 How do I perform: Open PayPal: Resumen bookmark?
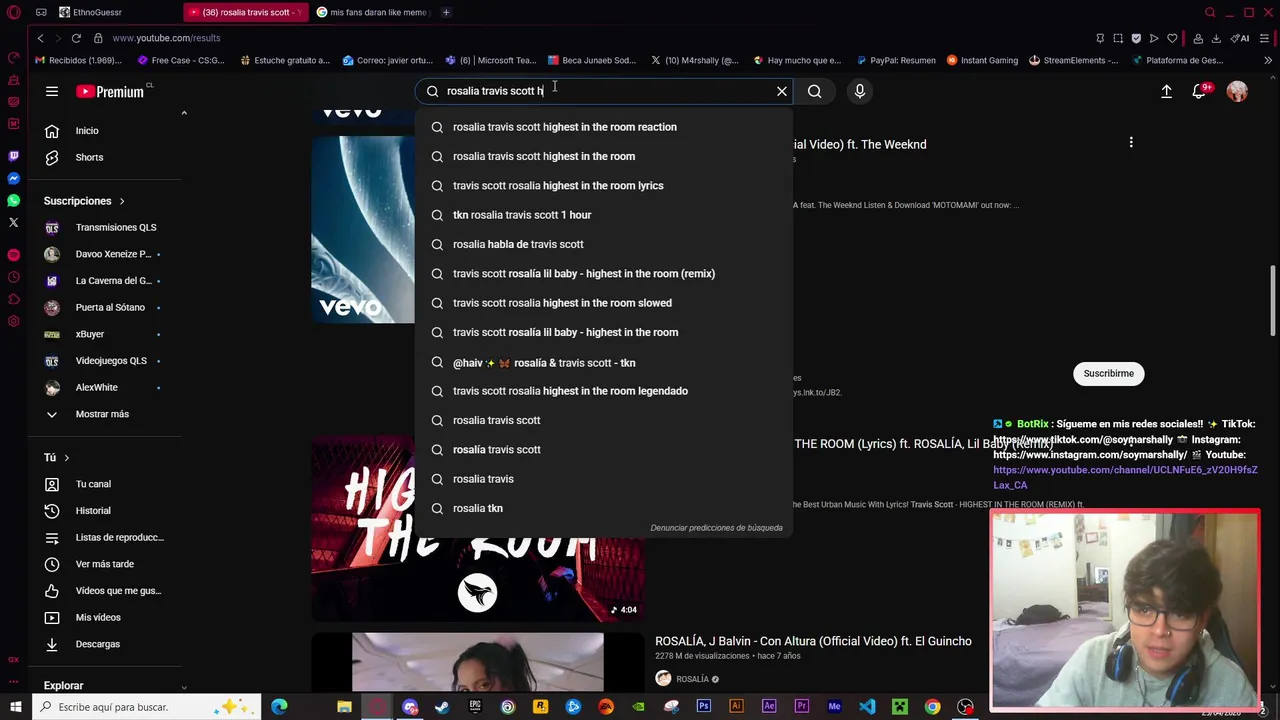[x=895, y=60]
